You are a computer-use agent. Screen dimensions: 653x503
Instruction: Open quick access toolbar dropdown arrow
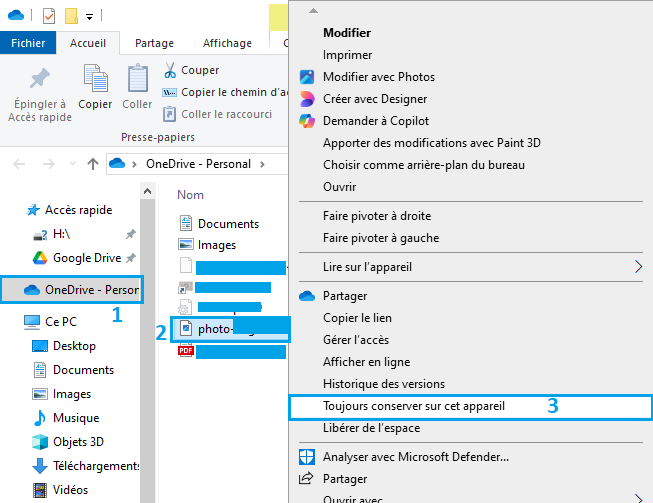pos(89,16)
